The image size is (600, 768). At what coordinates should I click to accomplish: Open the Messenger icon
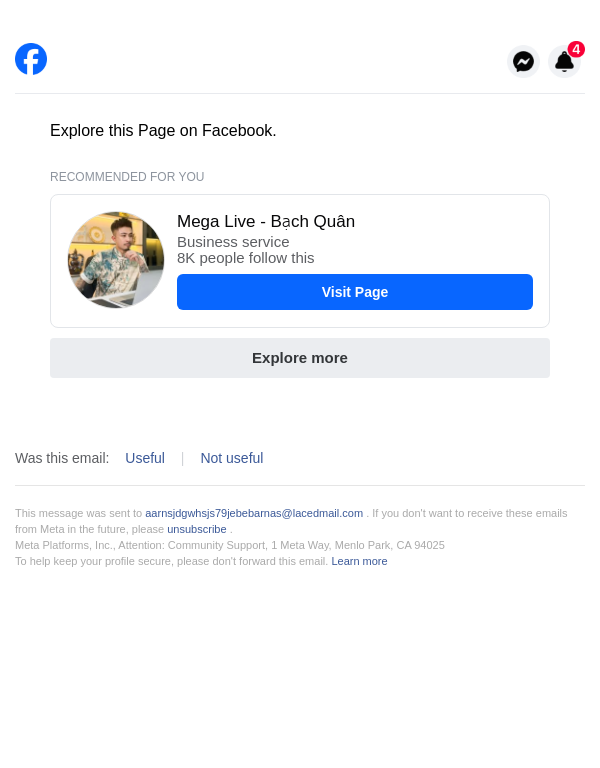(523, 62)
